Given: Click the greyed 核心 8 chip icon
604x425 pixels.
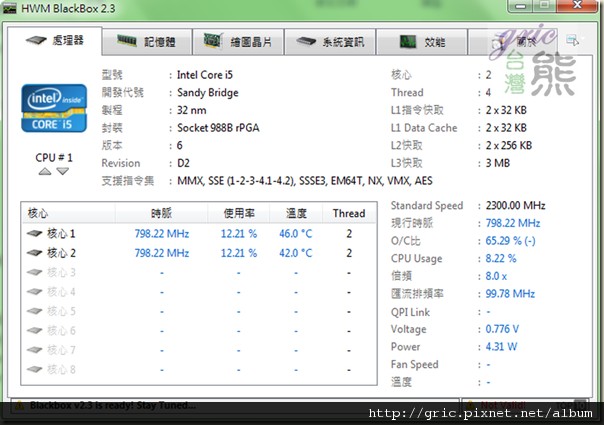Looking at the screenshot, I should [x=34, y=370].
